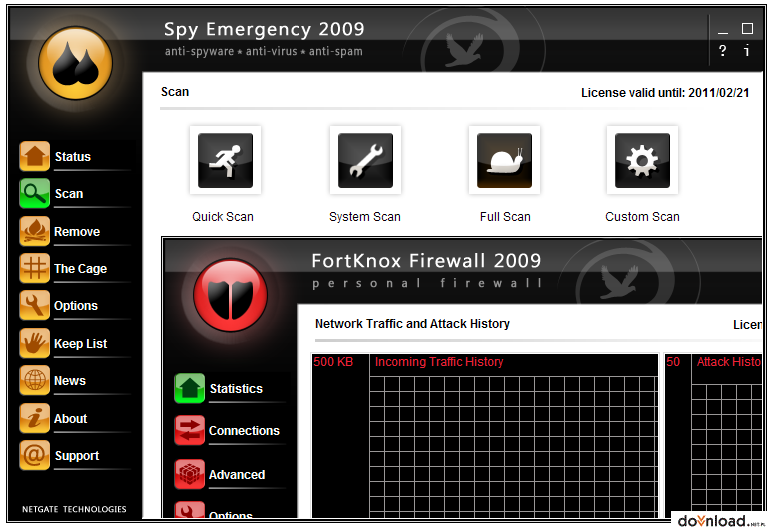Select Connections in FortKnox Firewall
The width and height of the screenshot is (771, 530).
coord(244,431)
